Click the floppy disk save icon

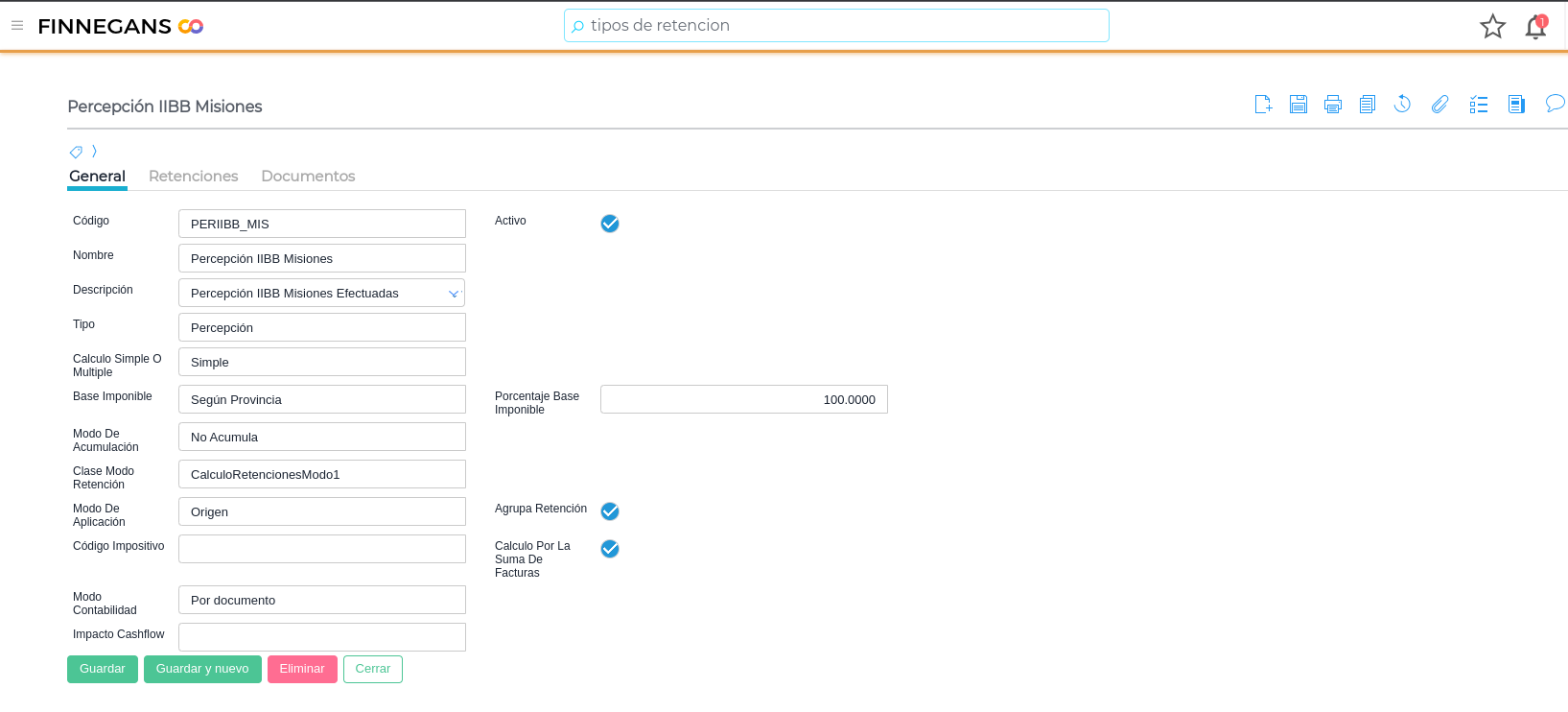pyautogui.click(x=1299, y=105)
